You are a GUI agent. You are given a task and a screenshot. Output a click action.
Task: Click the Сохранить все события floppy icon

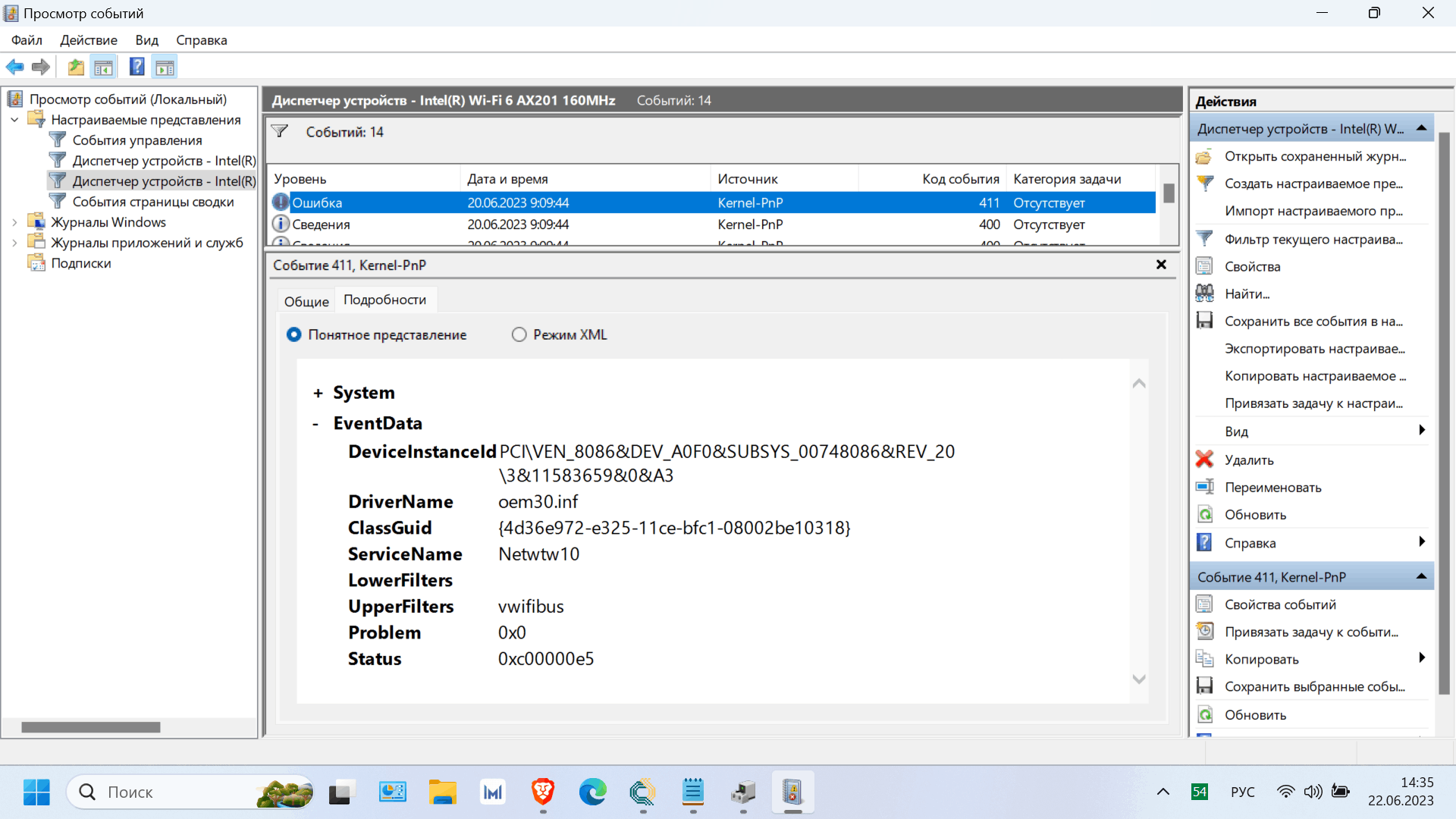point(1204,321)
